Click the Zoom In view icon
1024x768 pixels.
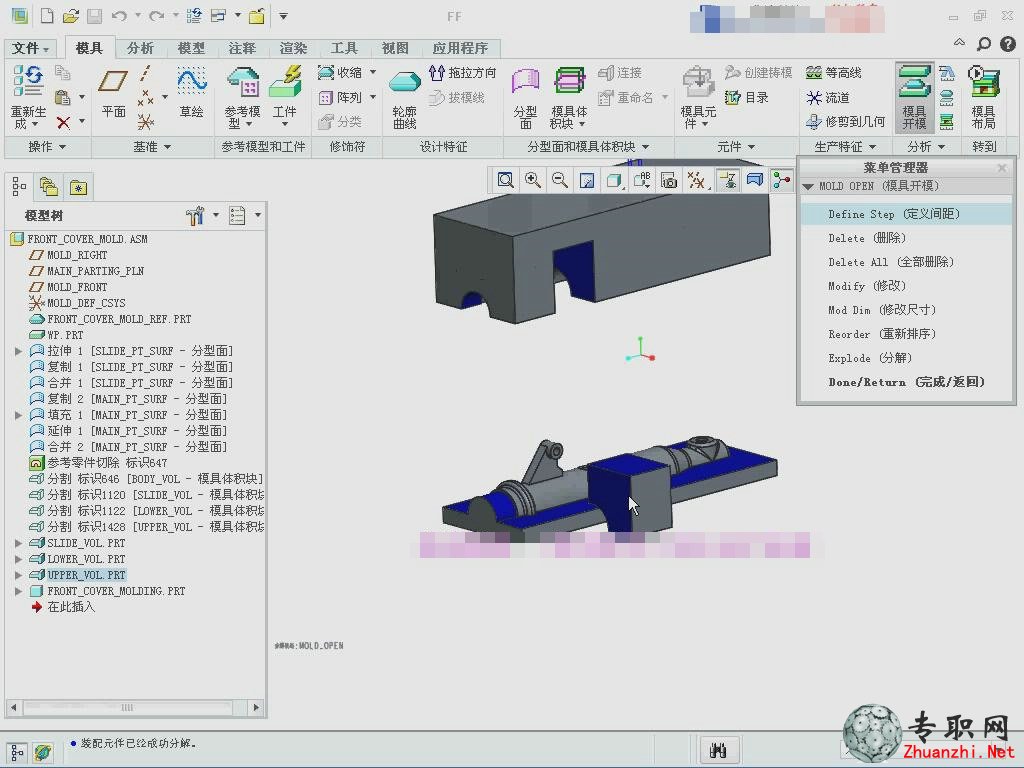533,180
